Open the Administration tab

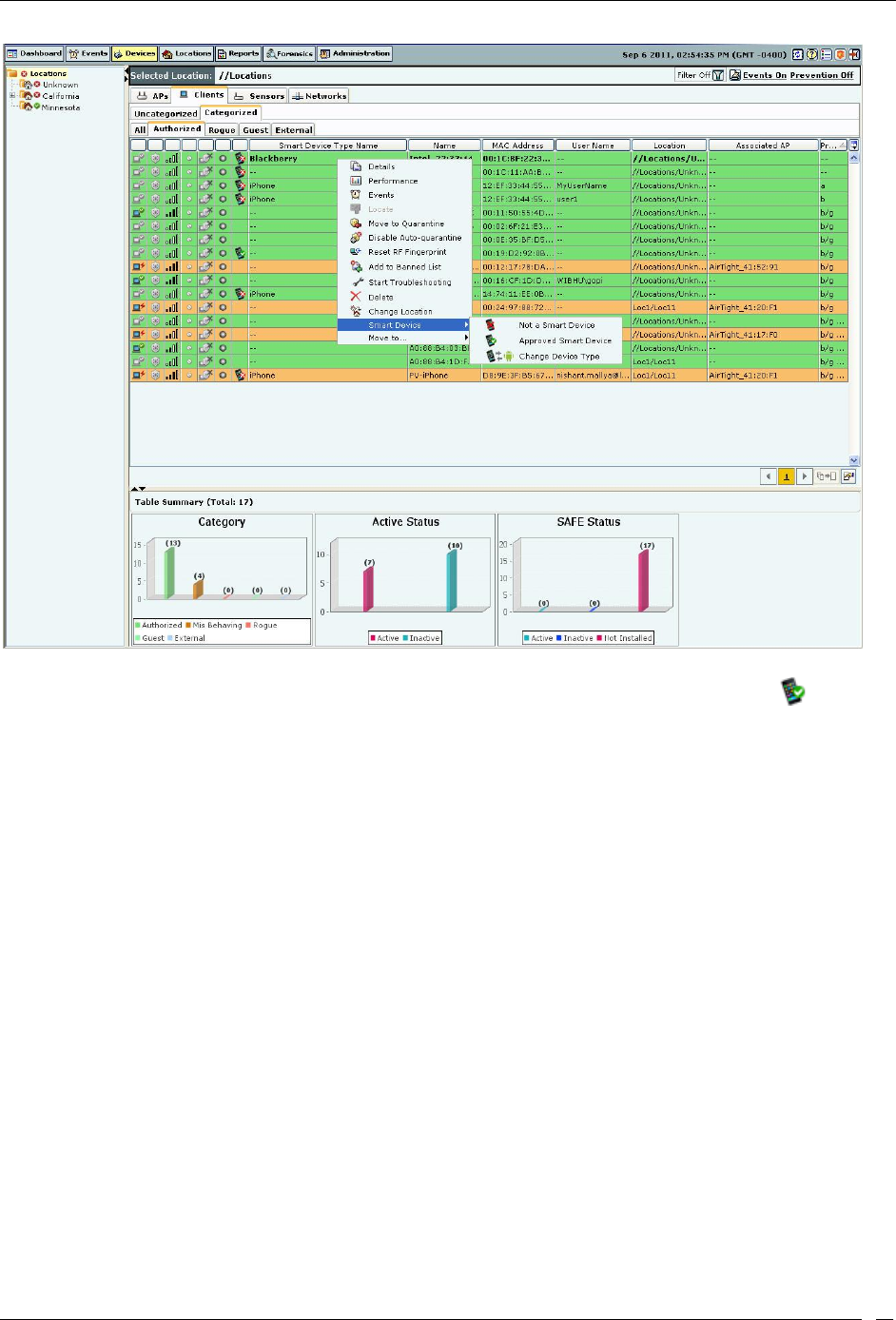click(355, 54)
